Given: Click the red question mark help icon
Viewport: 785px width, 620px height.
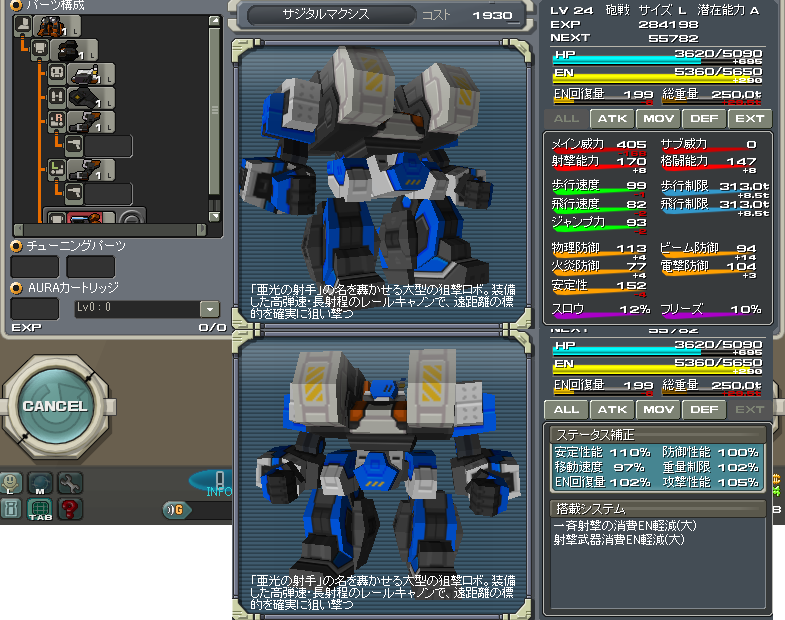Looking at the screenshot, I should (x=69, y=509).
